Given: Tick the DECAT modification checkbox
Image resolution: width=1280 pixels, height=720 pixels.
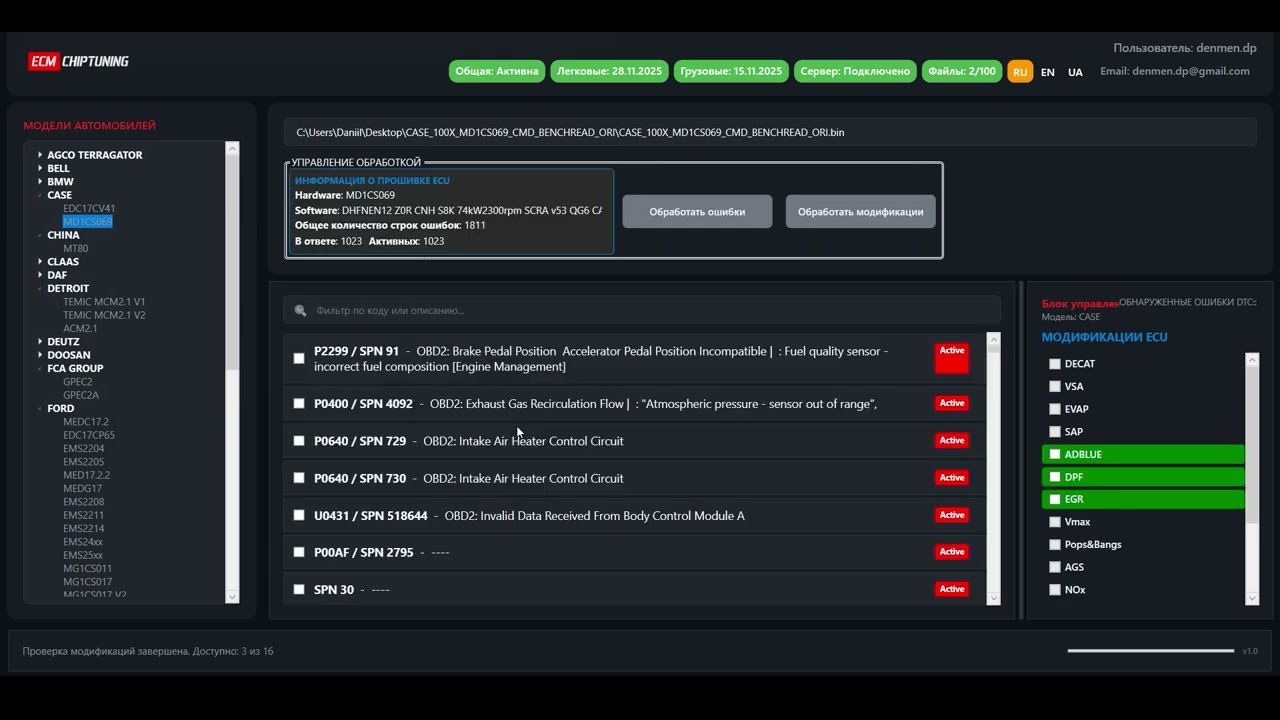Looking at the screenshot, I should pos(1054,364).
